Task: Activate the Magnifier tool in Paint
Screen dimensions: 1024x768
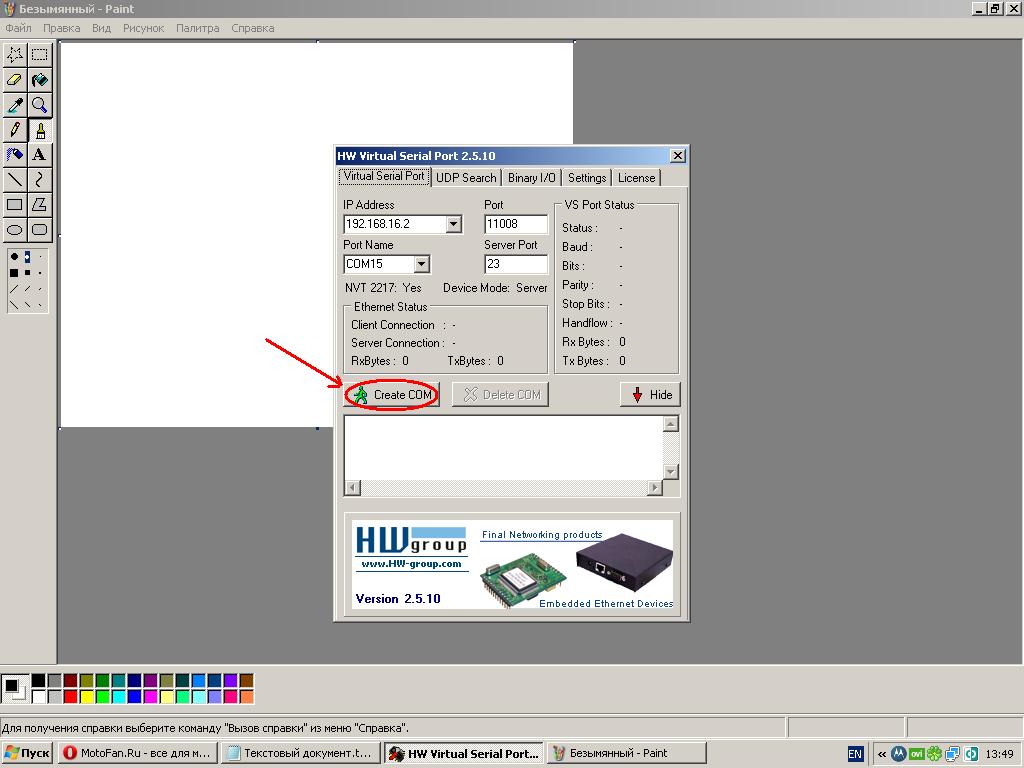Action: tap(40, 105)
